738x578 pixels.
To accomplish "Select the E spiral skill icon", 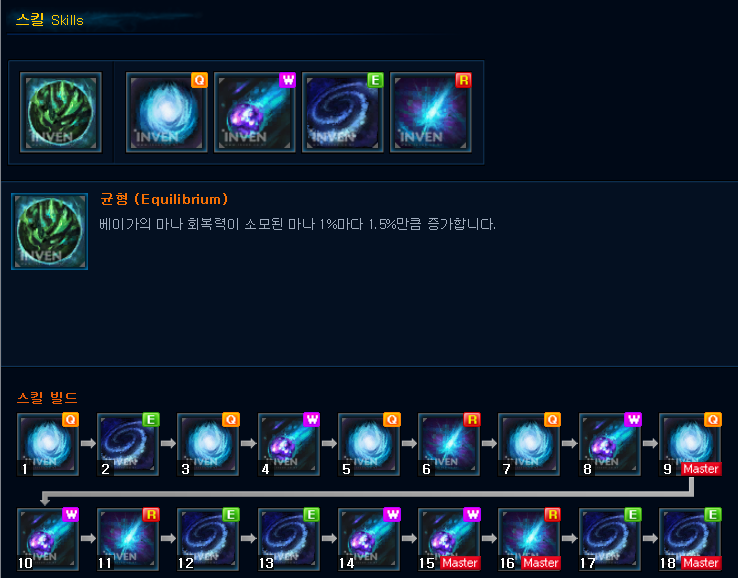I will (343, 112).
